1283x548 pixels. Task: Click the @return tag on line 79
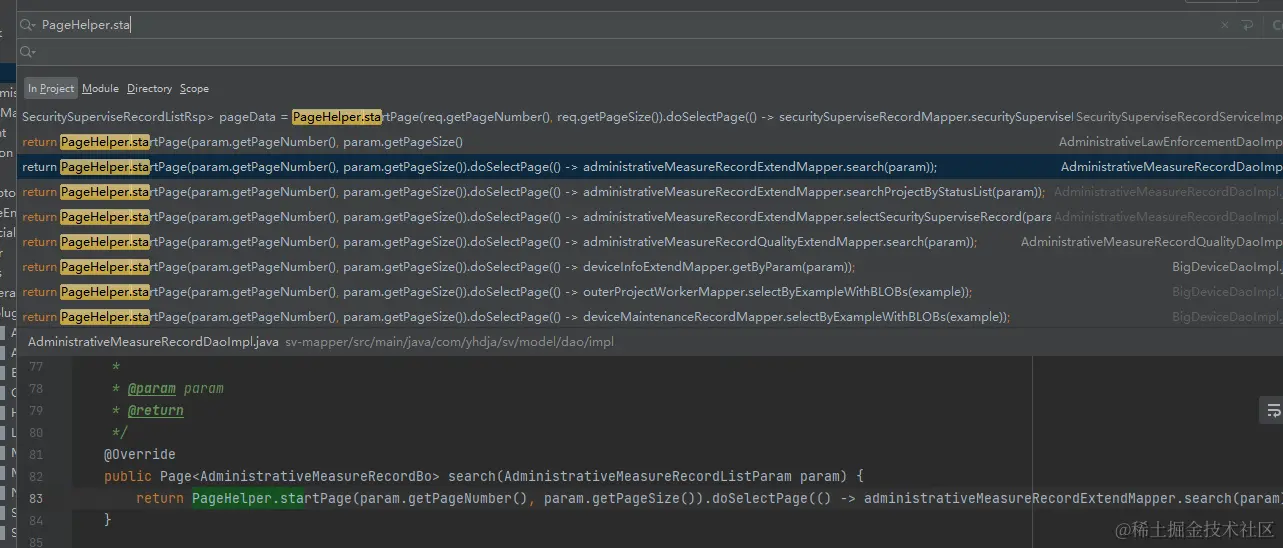click(x=155, y=410)
